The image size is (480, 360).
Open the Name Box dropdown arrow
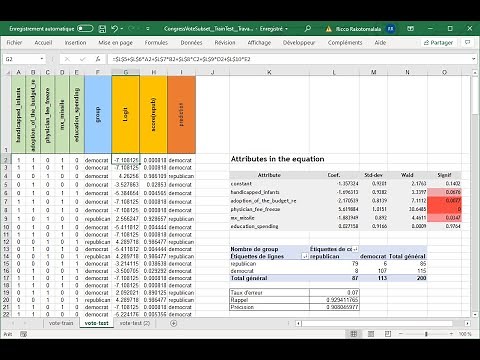coord(42,59)
